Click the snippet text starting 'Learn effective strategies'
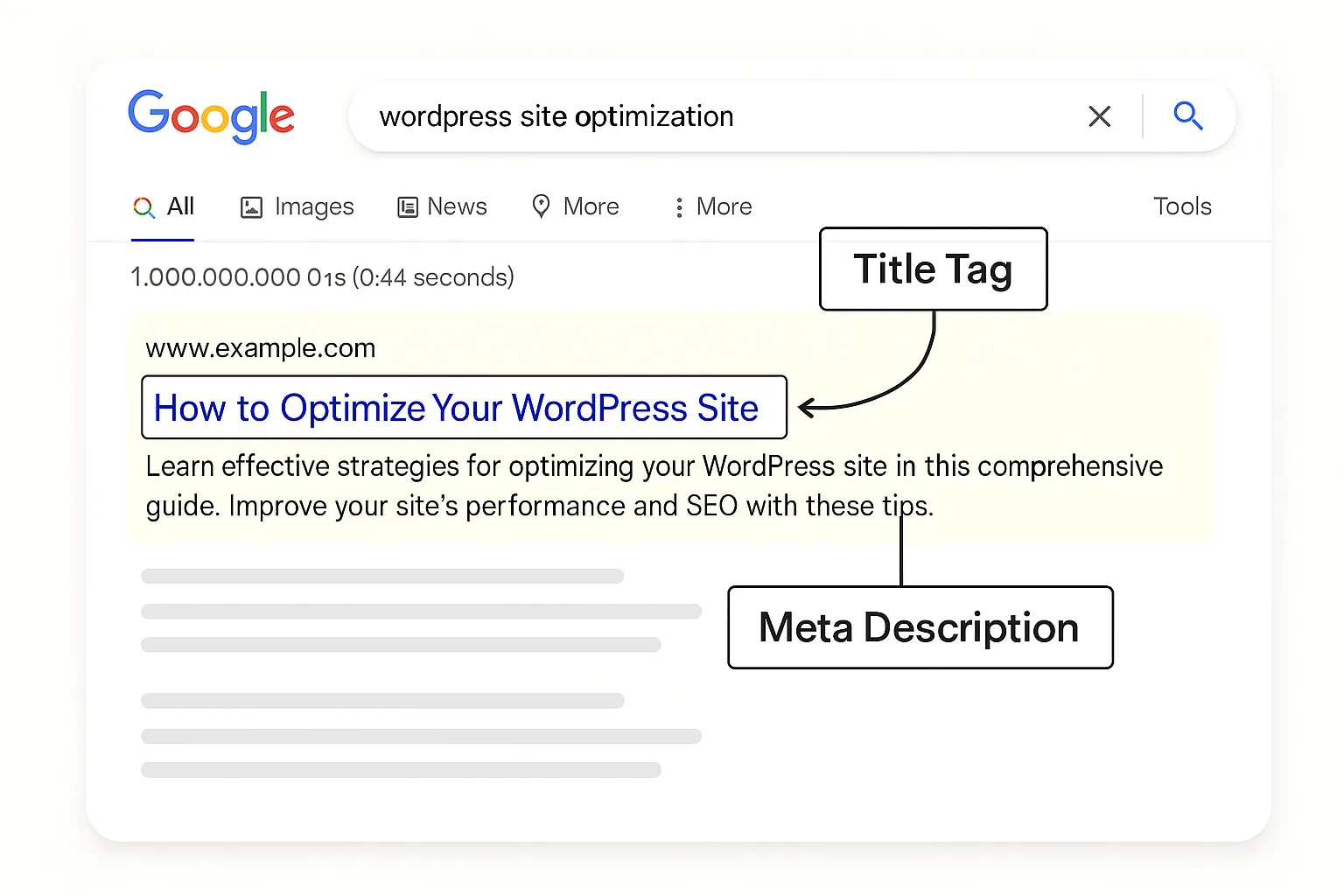This screenshot has height=896, width=1344. (x=654, y=486)
